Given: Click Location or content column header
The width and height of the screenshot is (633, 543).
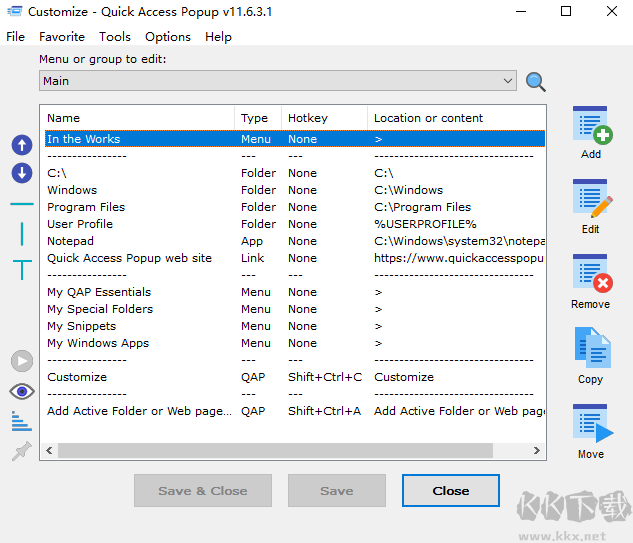Looking at the screenshot, I should [x=456, y=118].
